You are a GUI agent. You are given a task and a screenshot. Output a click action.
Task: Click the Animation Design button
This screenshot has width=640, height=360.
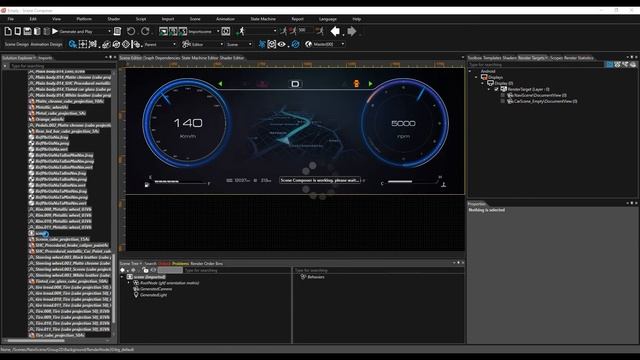46,44
